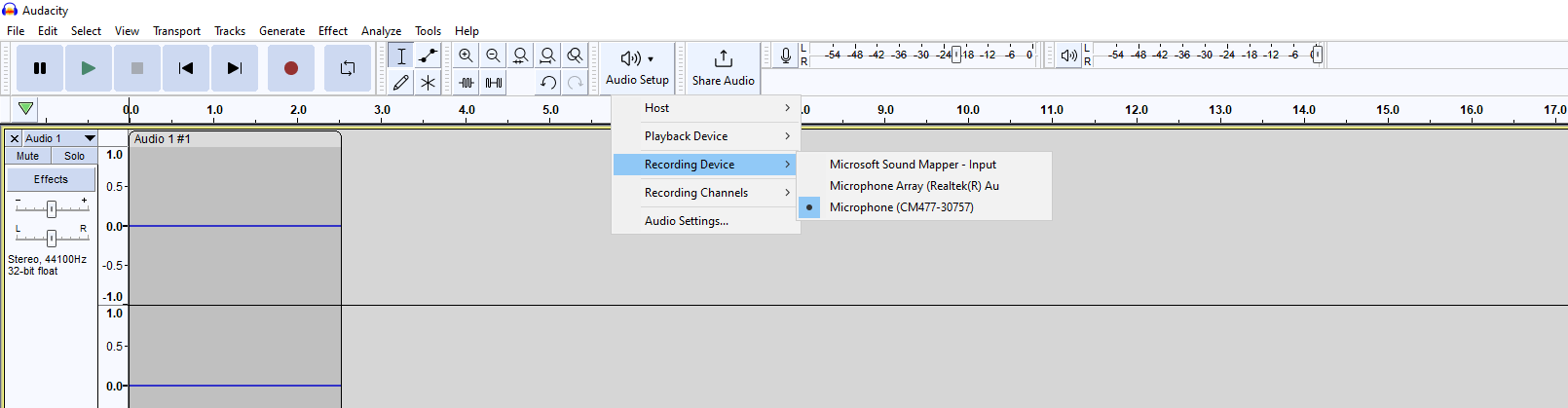Image resolution: width=1568 pixels, height=408 pixels.
Task: Open the Tools menu
Action: [429, 30]
